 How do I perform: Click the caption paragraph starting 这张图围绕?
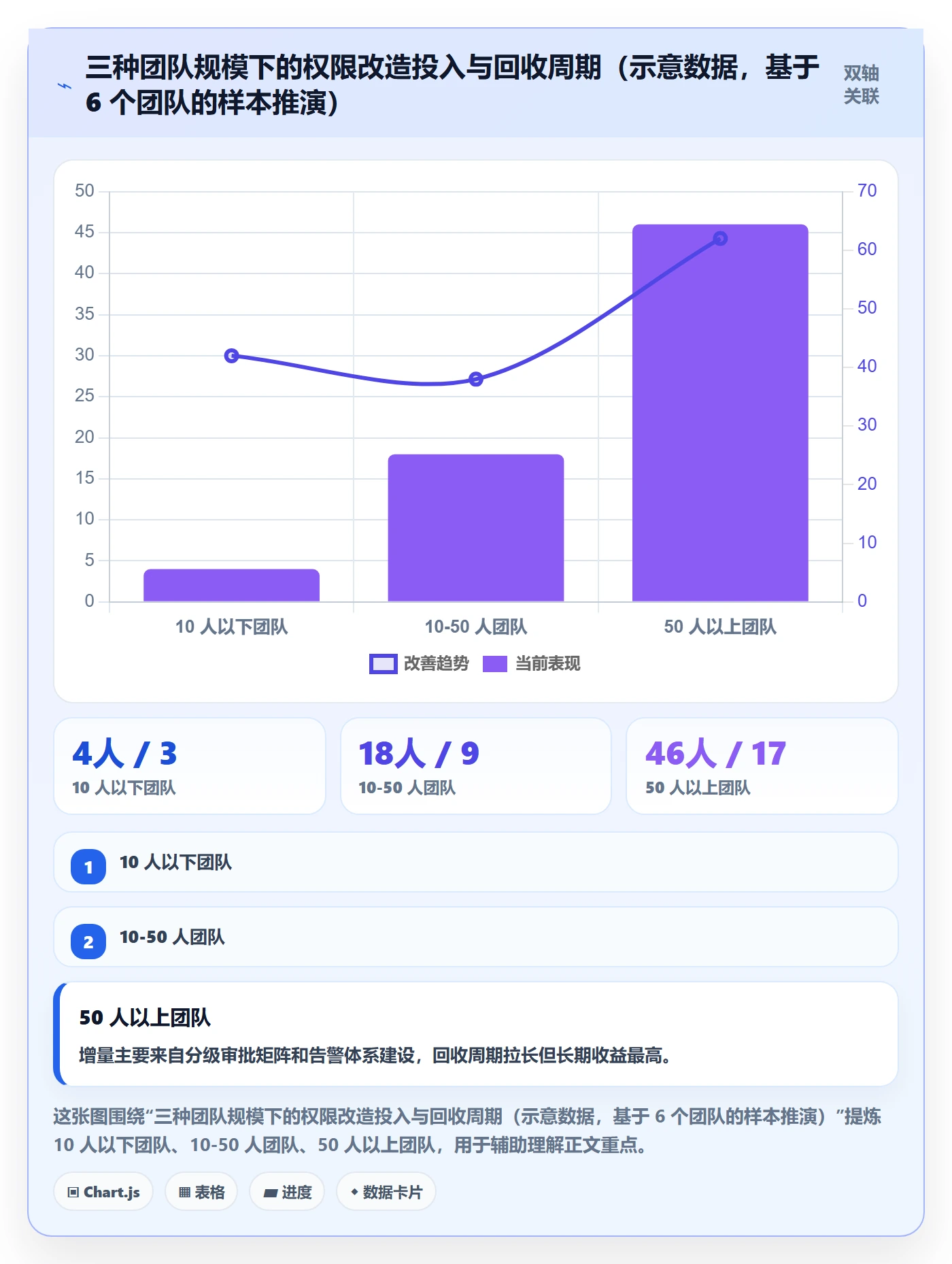pyautogui.click(x=468, y=1131)
